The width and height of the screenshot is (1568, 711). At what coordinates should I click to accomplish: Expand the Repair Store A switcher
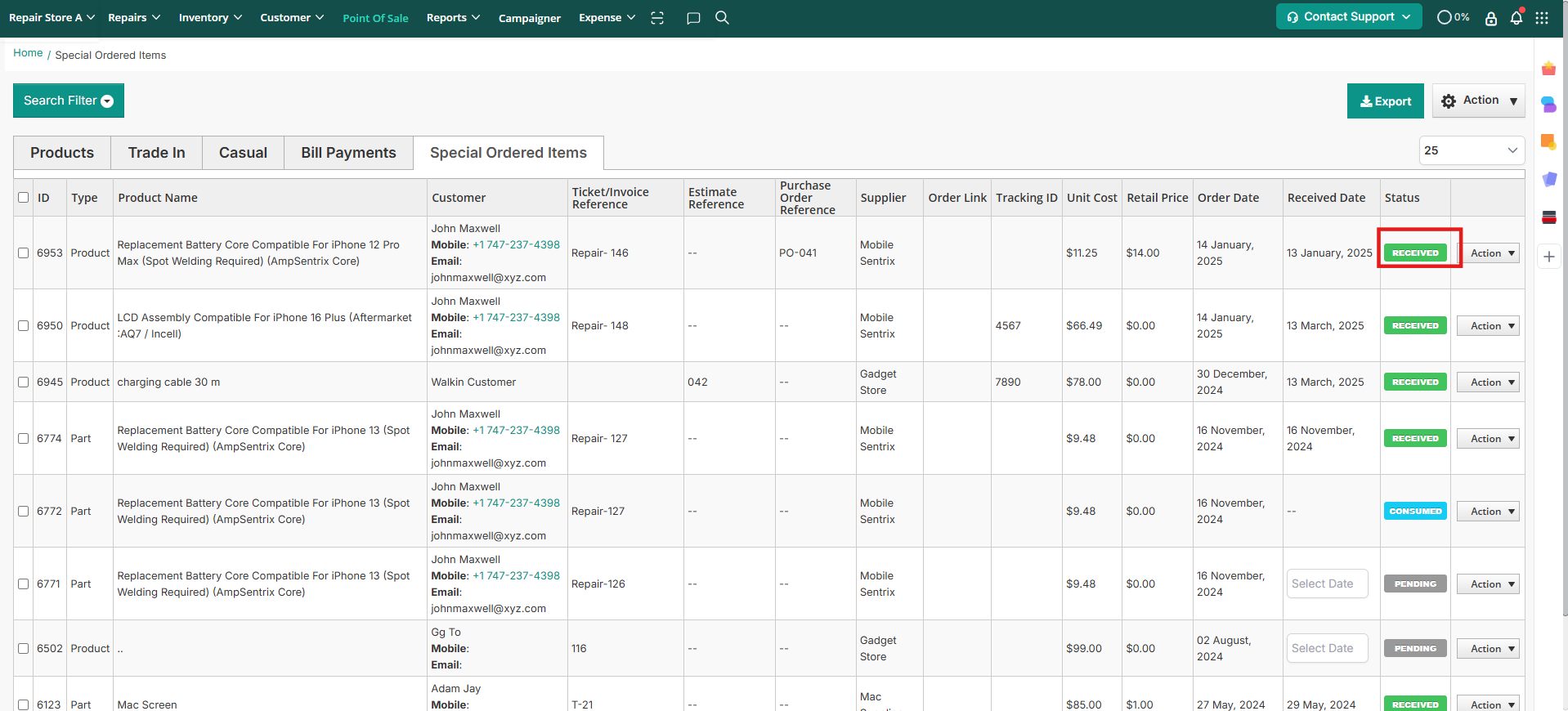pyautogui.click(x=52, y=18)
